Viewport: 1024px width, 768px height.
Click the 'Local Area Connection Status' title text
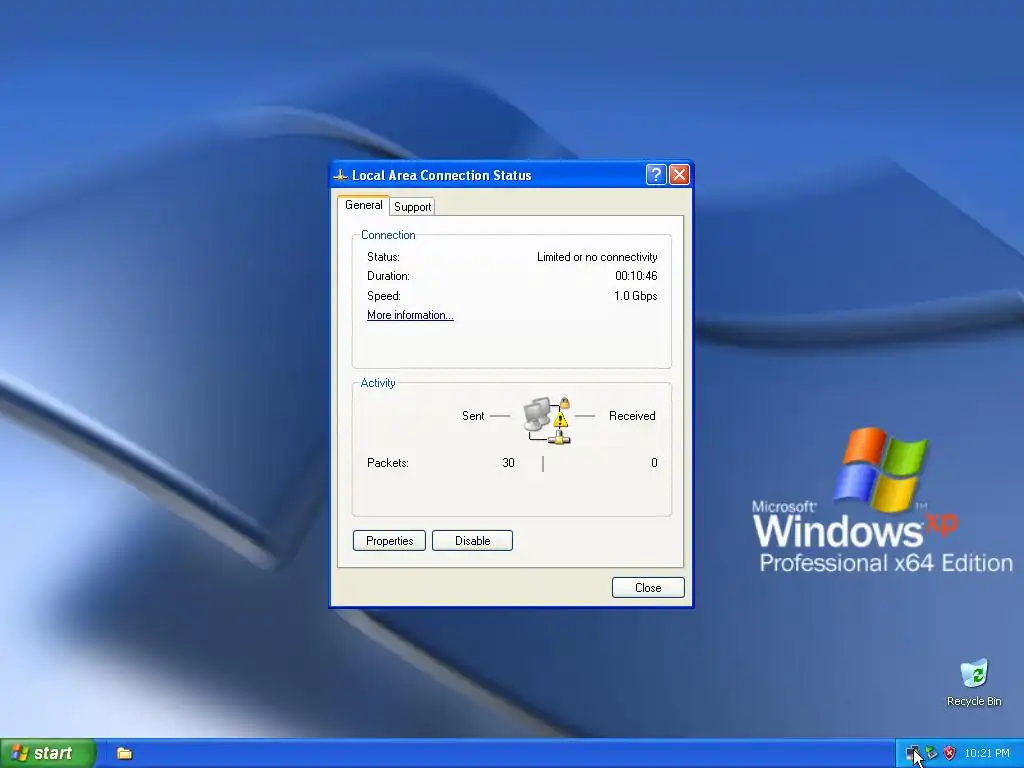441,175
